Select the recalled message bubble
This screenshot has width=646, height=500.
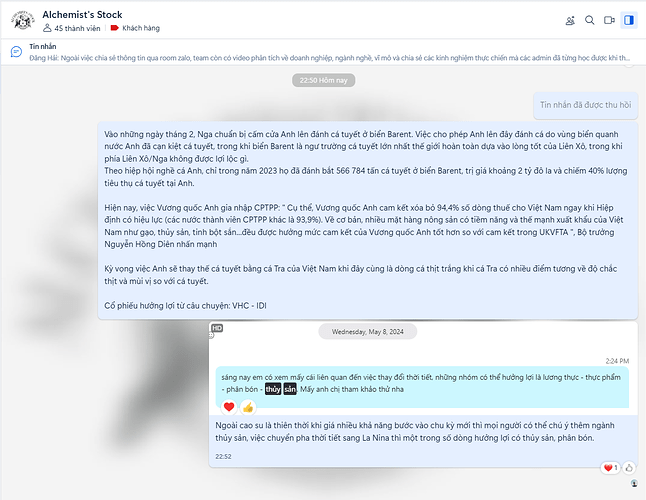pos(585,105)
